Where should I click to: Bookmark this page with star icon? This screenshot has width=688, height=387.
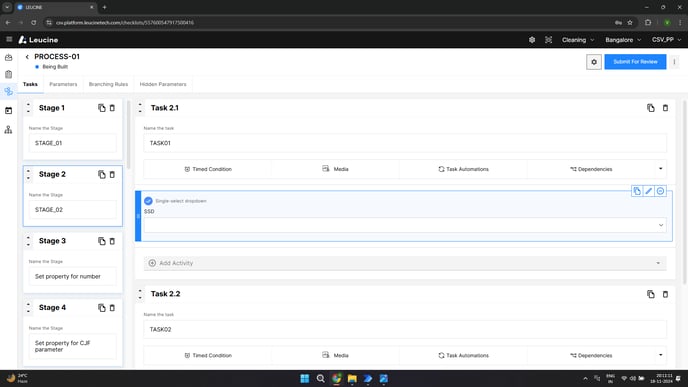point(630,22)
